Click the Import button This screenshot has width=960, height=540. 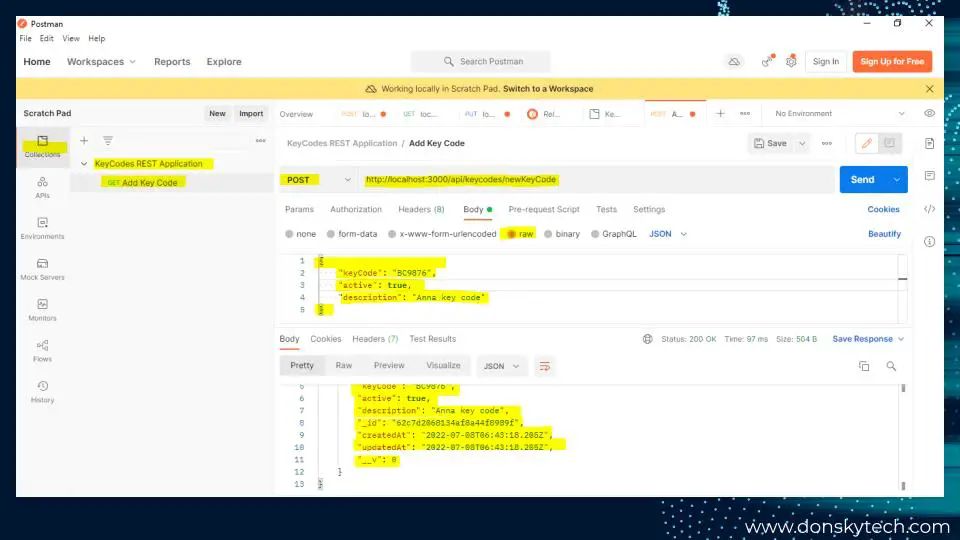[251, 113]
